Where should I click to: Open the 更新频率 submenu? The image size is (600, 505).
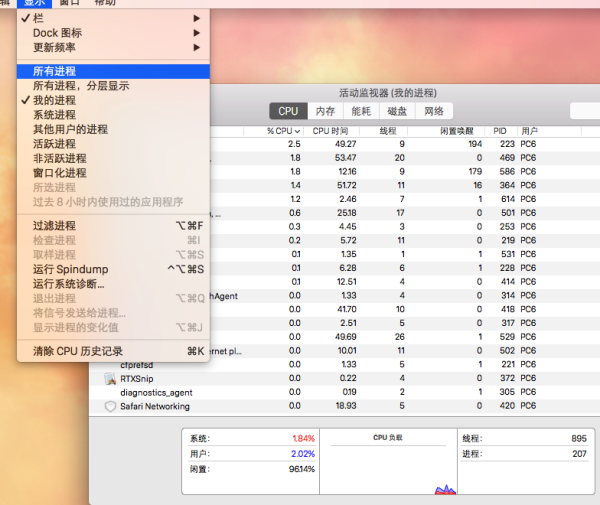[x=113, y=47]
